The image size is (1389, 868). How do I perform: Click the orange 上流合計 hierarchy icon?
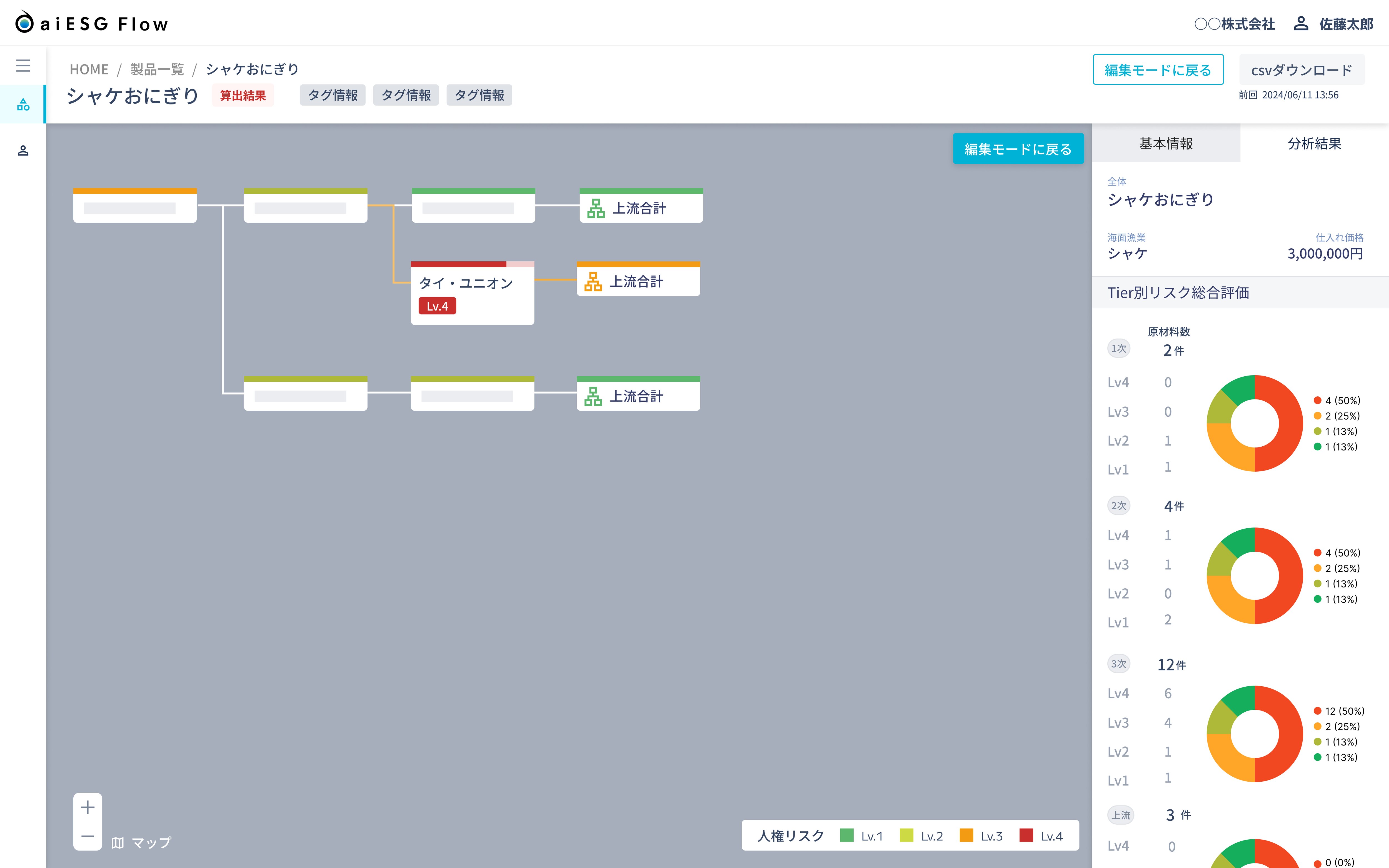coord(593,282)
